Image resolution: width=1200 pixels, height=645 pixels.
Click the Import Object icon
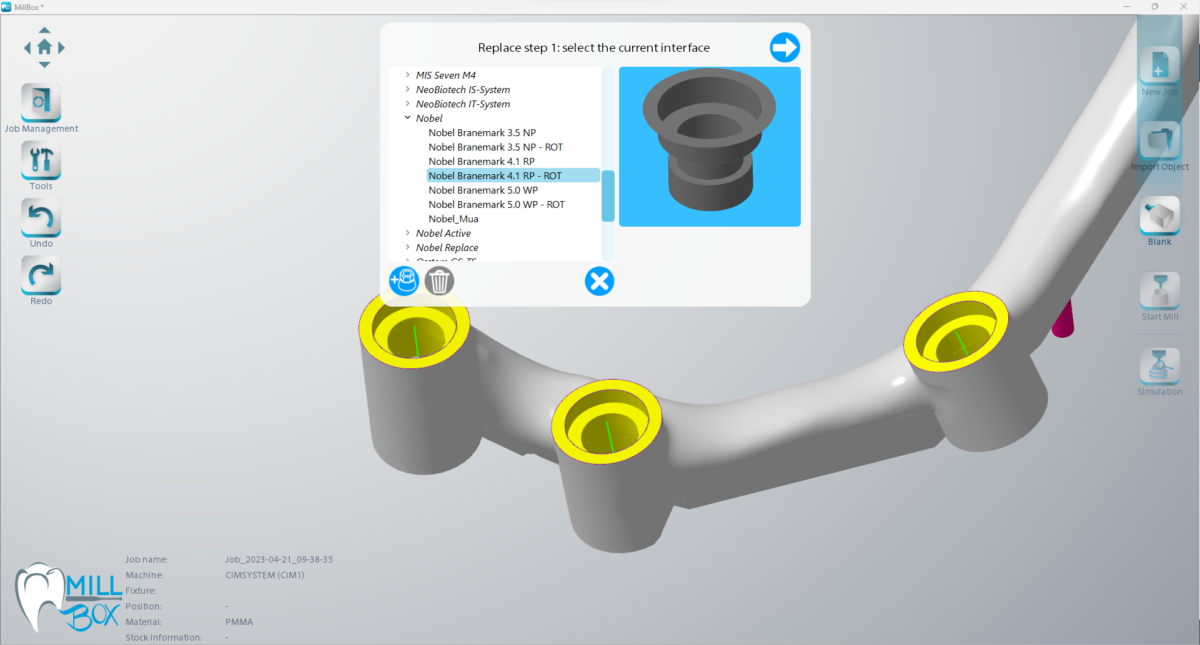1159,141
